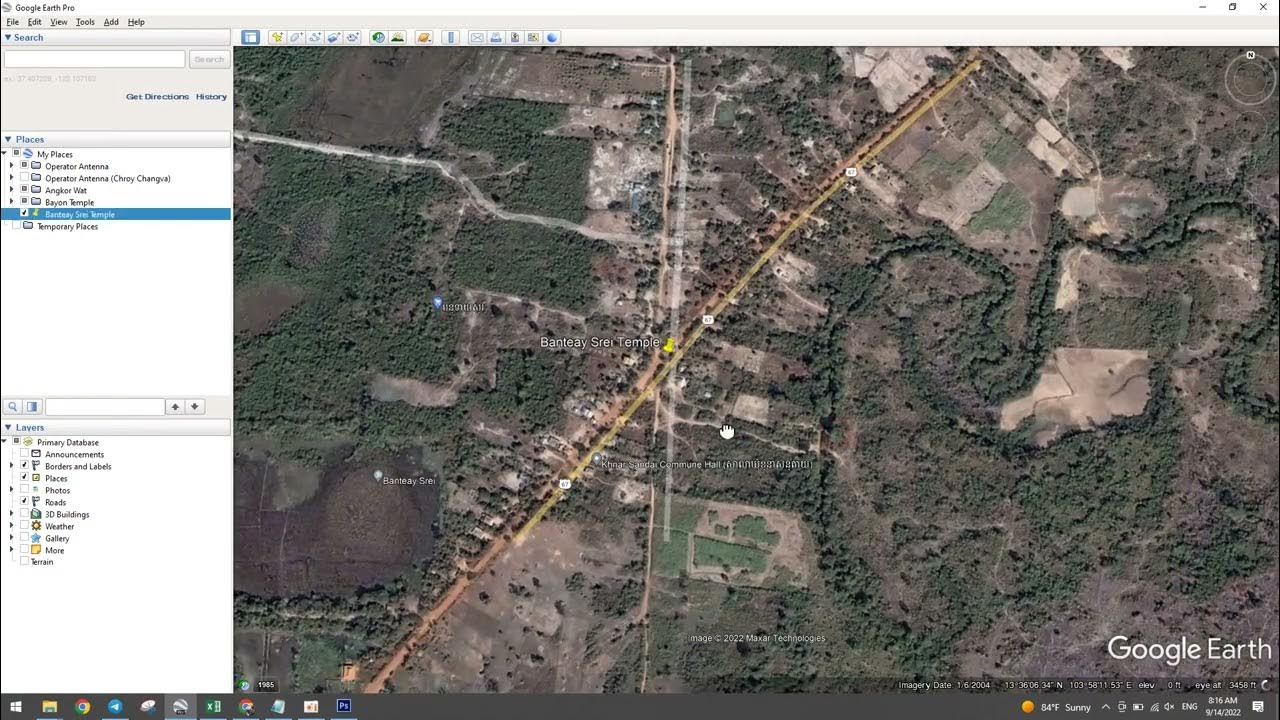
Task: Open Photoshop from the Windows taskbar
Action: [343, 706]
